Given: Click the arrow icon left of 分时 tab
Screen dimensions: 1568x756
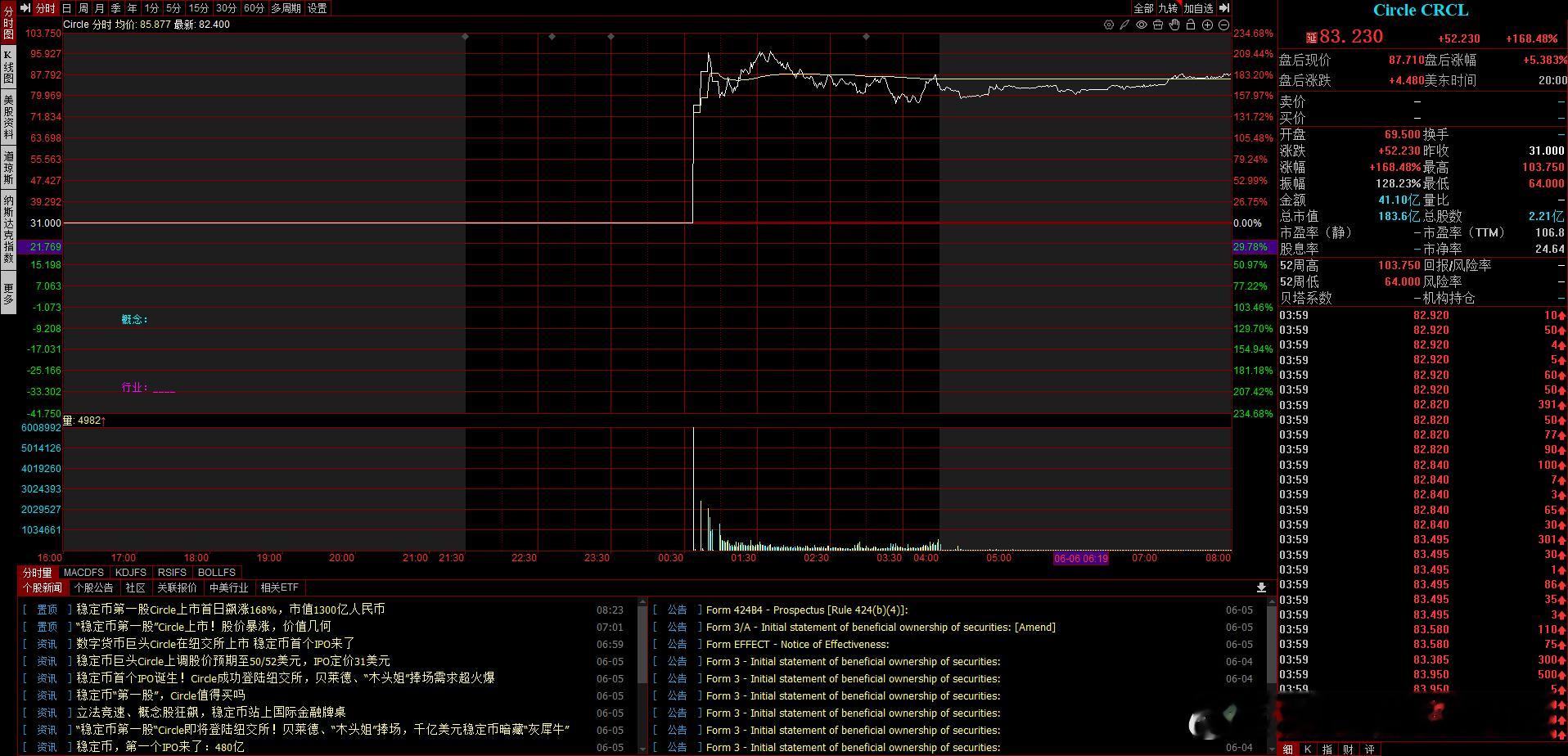Looking at the screenshot, I should tap(25, 7).
